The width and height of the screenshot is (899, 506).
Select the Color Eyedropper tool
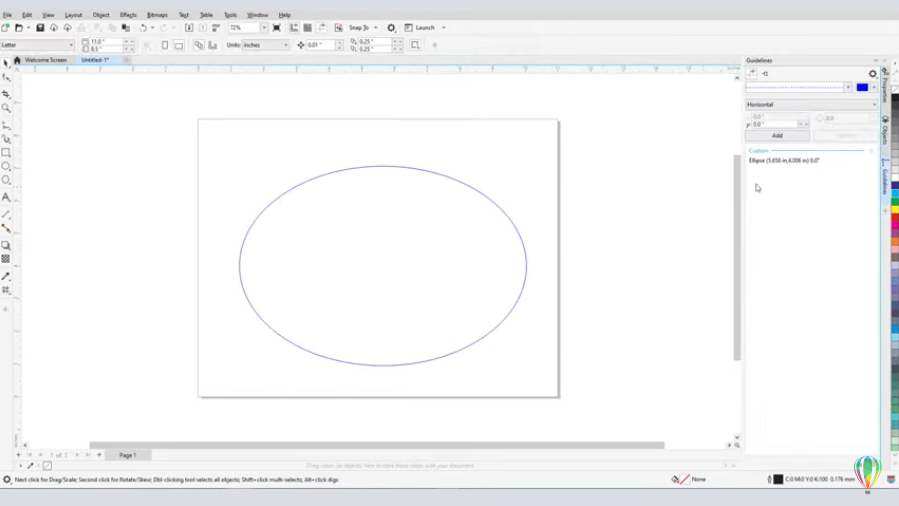click(x=6, y=276)
